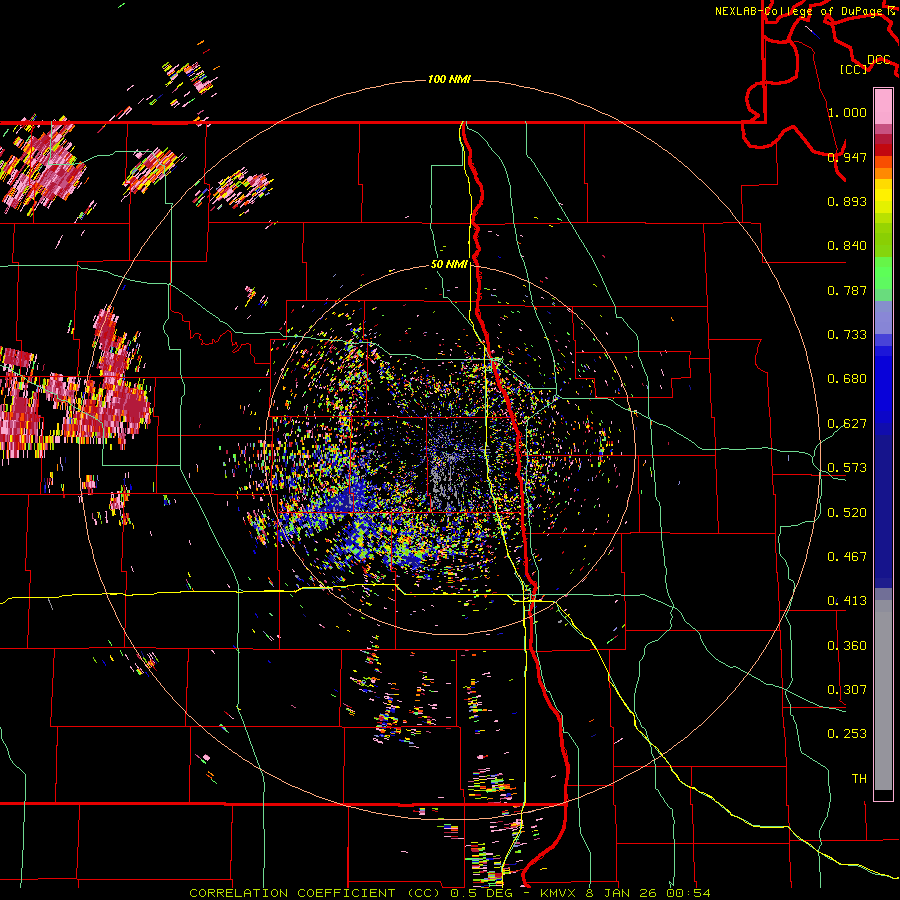Click the 00:54 timestamp
The height and width of the screenshot is (900, 900).
(688, 893)
